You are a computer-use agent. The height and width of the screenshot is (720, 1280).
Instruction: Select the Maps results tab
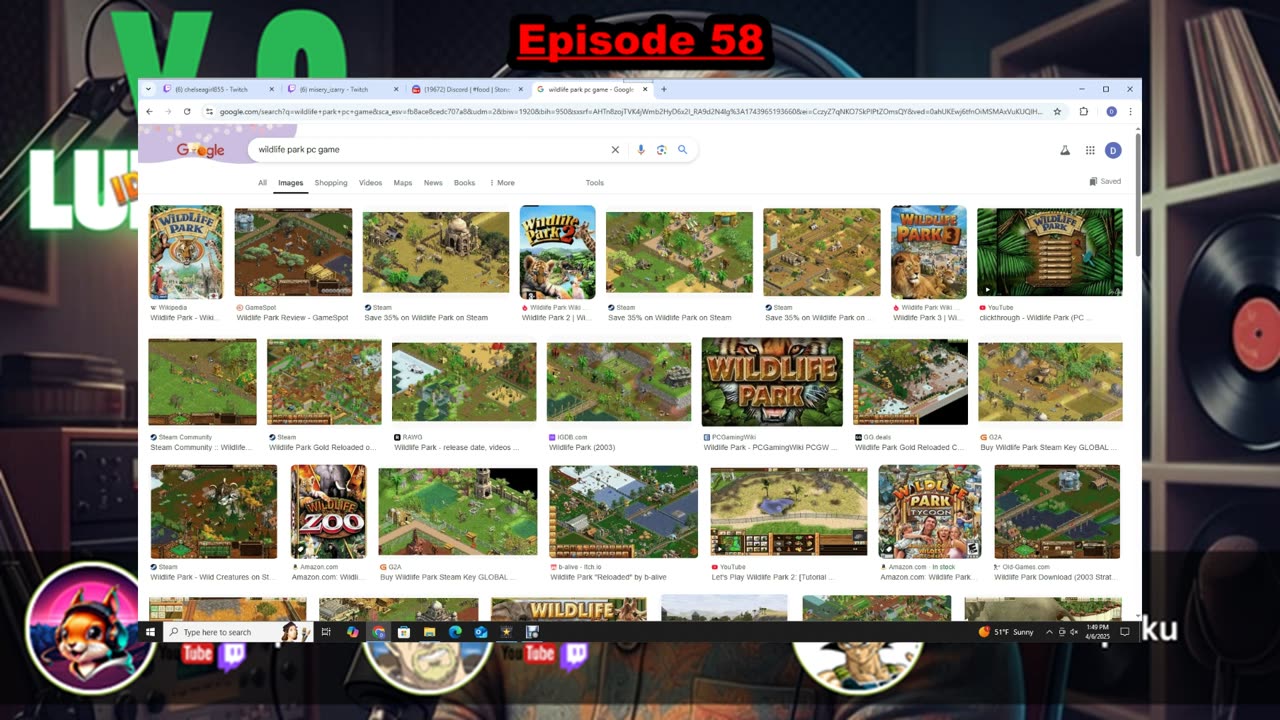click(403, 183)
